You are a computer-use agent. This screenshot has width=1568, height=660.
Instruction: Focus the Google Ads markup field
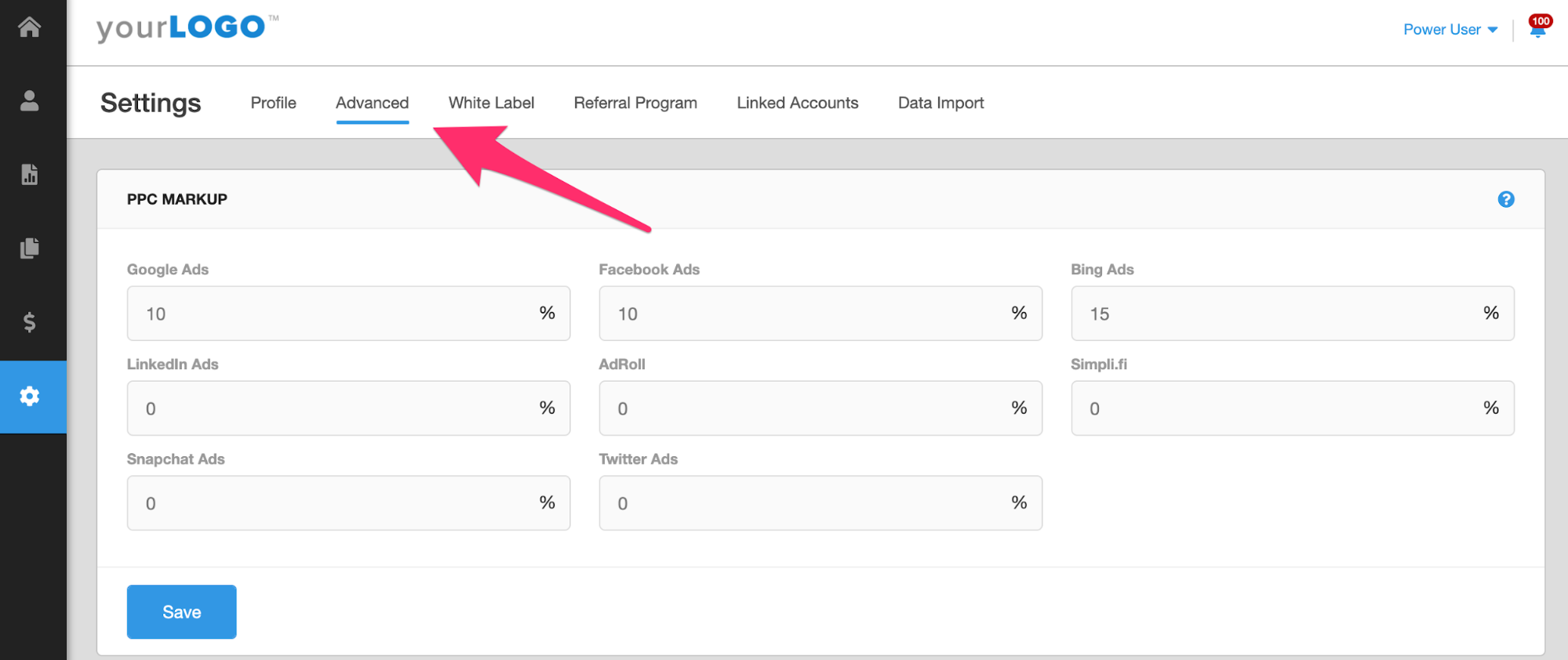[x=348, y=314]
